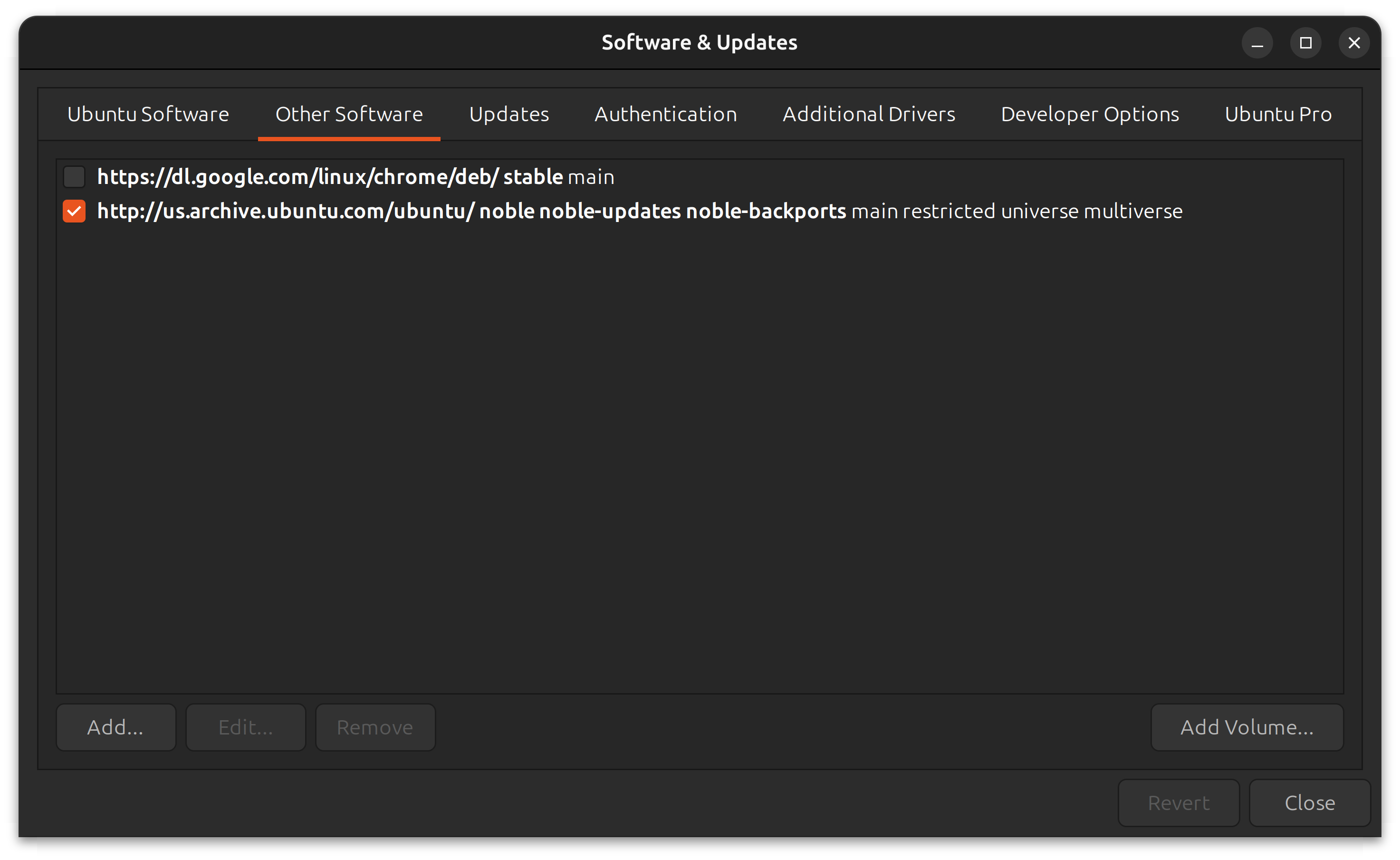Open the Updates tab
1400x860 pixels.
pos(509,114)
